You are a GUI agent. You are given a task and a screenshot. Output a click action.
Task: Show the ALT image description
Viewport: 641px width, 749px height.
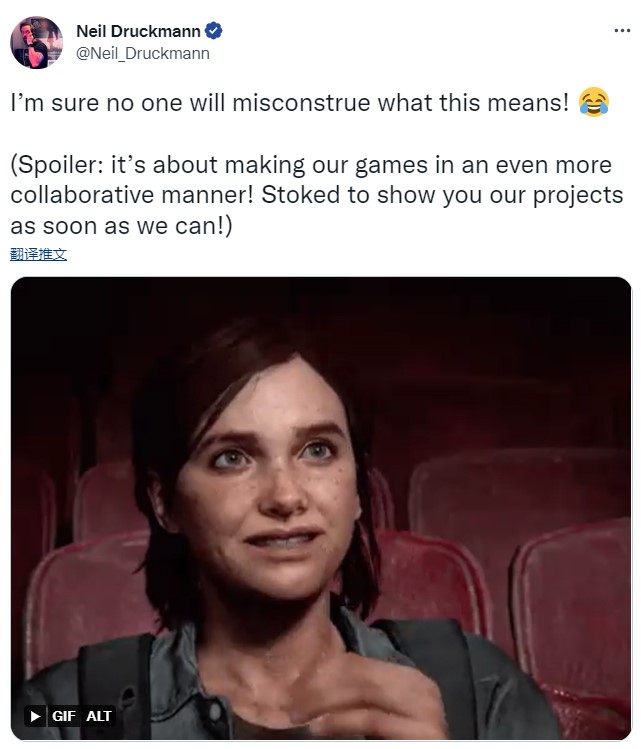coord(99,715)
